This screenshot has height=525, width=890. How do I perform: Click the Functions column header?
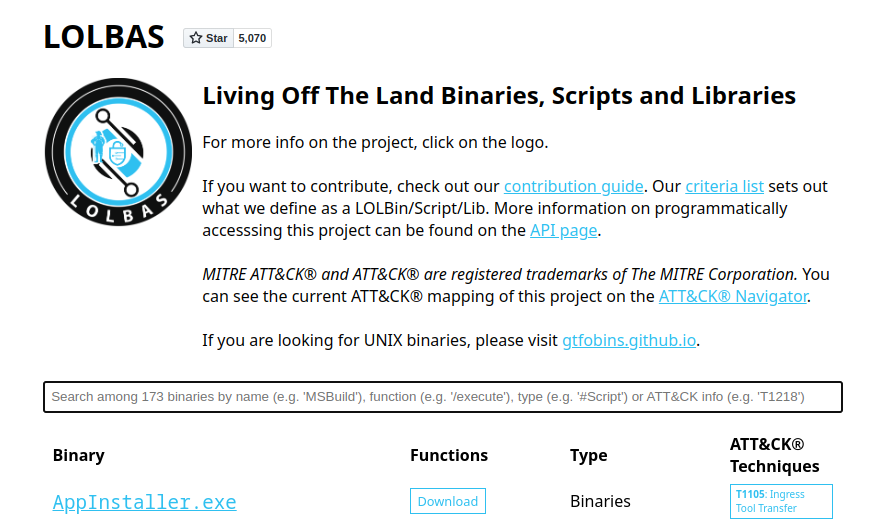click(x=449, y=455)
